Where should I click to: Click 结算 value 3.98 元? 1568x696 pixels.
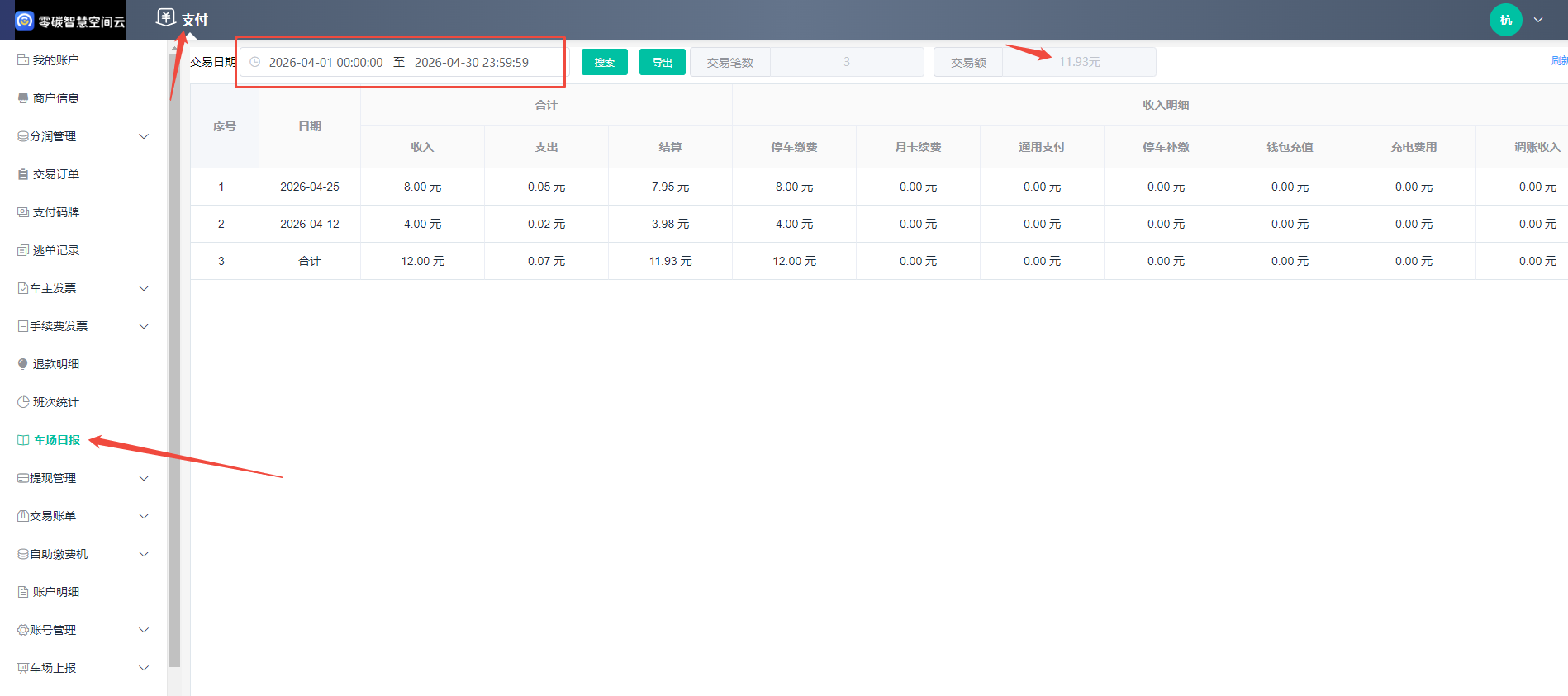(670, 224)
